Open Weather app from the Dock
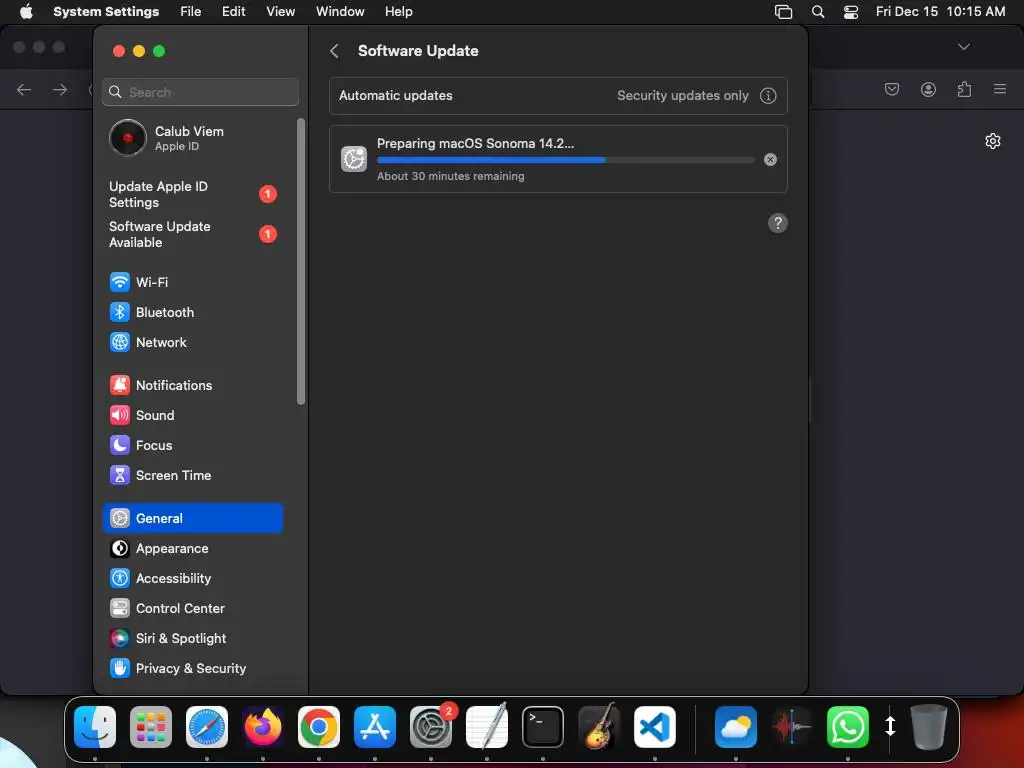 click(x=736, y=727)
